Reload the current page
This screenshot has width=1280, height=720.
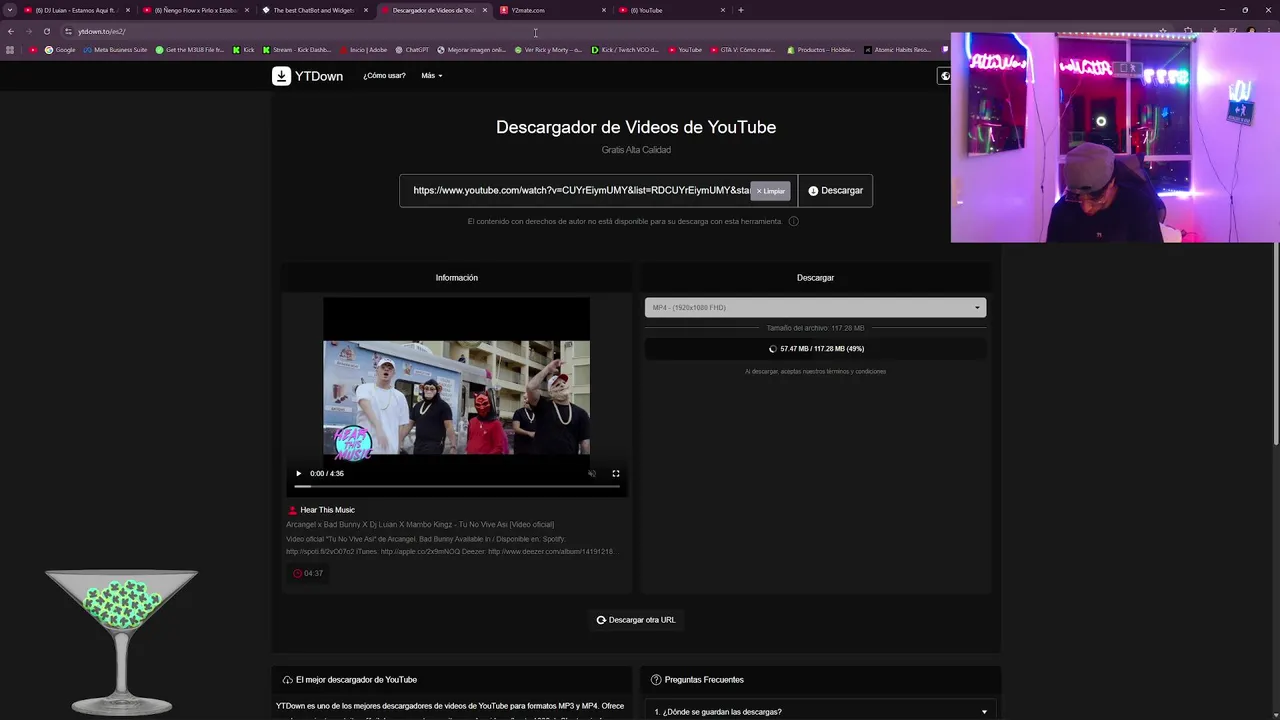(46, 31)
